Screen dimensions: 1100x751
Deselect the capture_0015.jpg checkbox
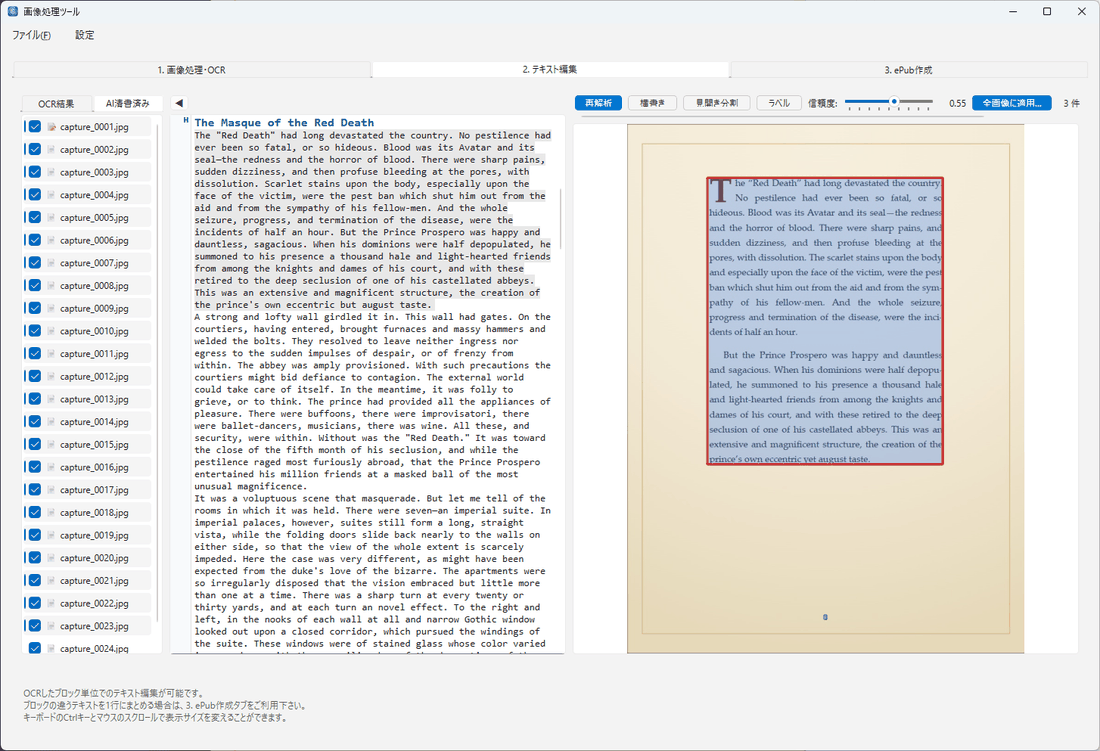[x=34, y=444]
